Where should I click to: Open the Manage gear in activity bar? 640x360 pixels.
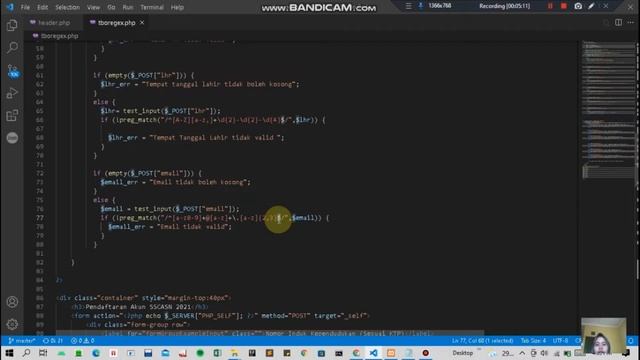(x=12, y=324)
